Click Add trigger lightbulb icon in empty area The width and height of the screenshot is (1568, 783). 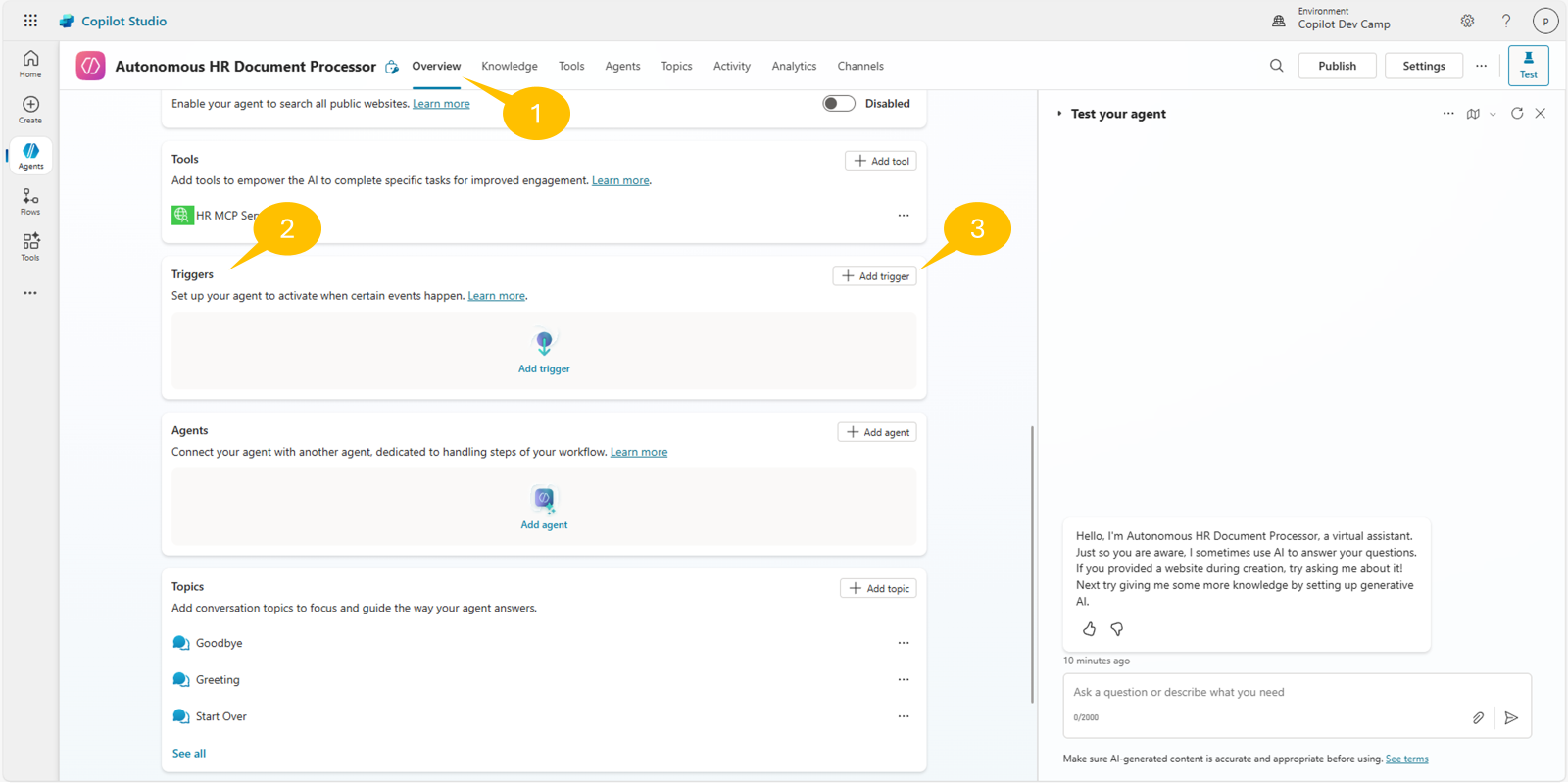coord(544,343)
